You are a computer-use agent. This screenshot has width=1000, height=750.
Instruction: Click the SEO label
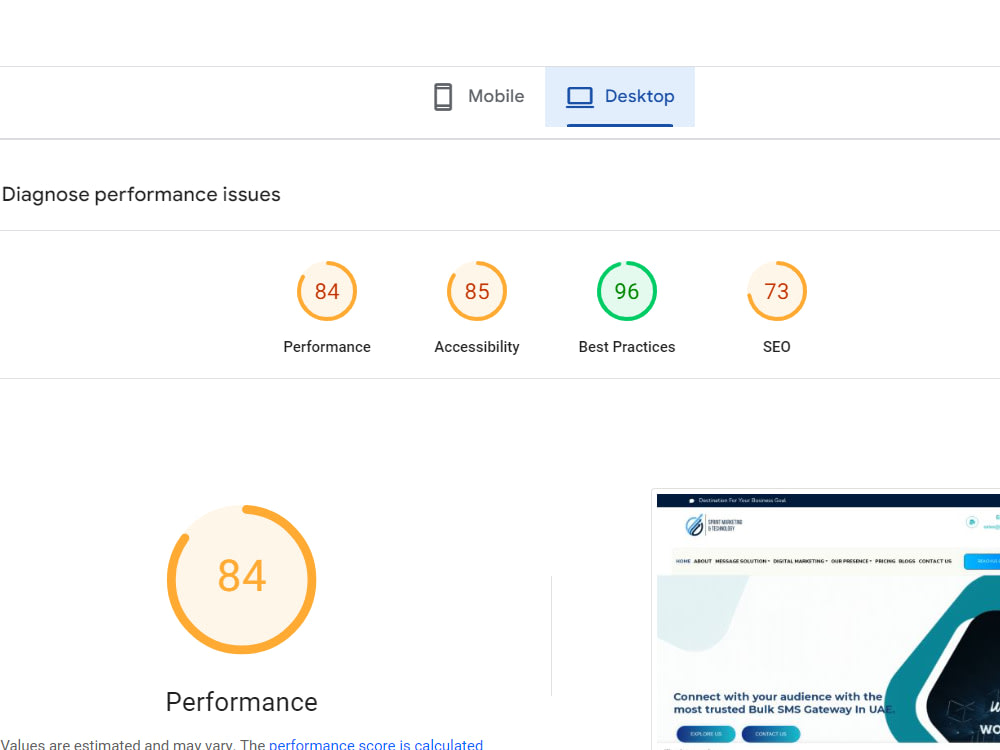click(776, 347)
